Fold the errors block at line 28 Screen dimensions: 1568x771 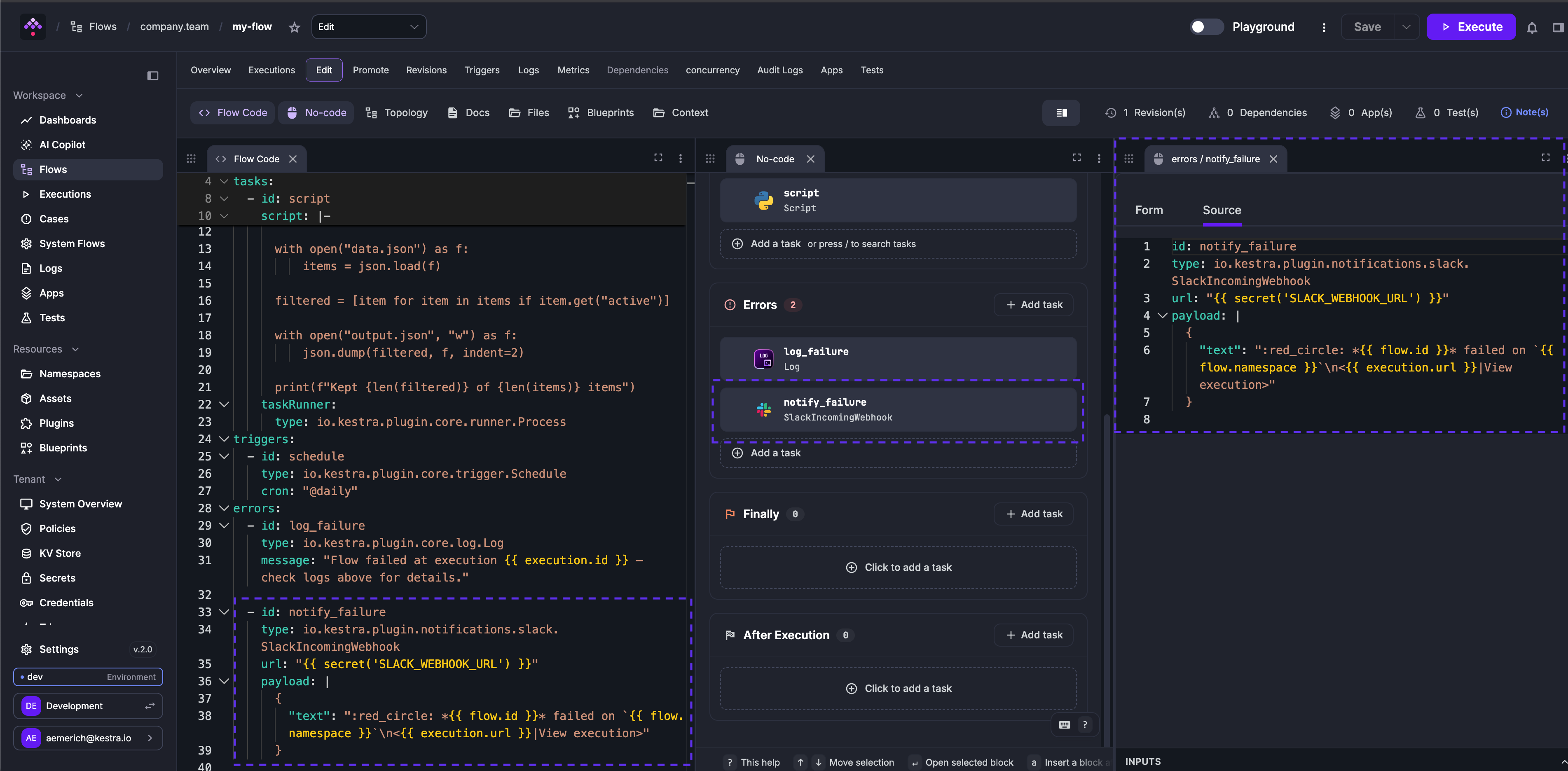(x=224, y=508)
